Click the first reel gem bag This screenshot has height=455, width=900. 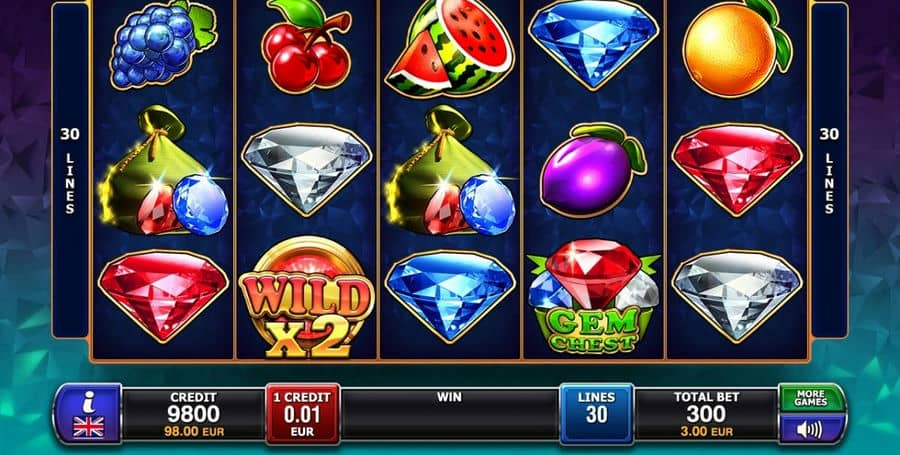click(x=163, y=171)
